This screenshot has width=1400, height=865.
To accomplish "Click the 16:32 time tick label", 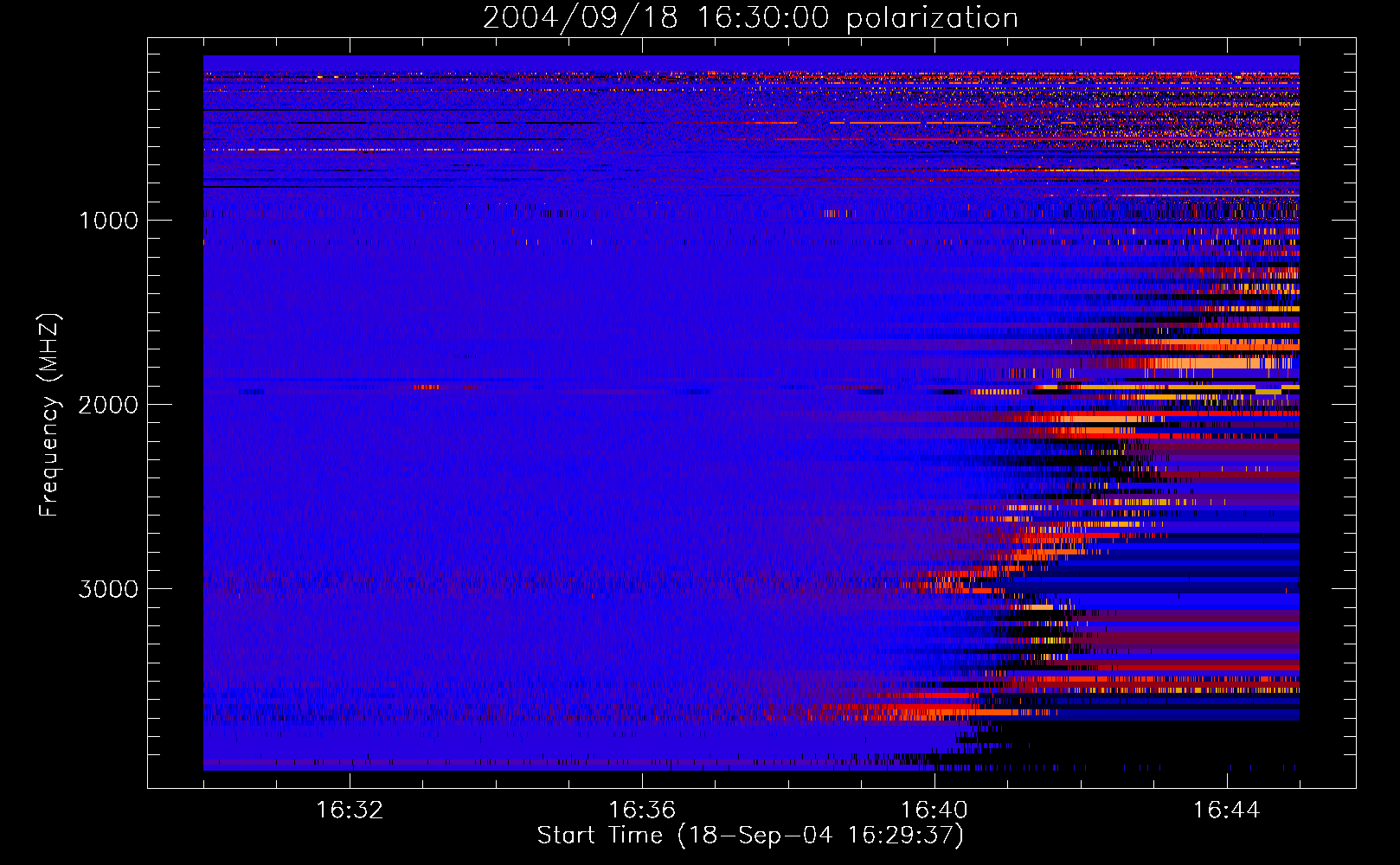I will (x=350, y=811).
